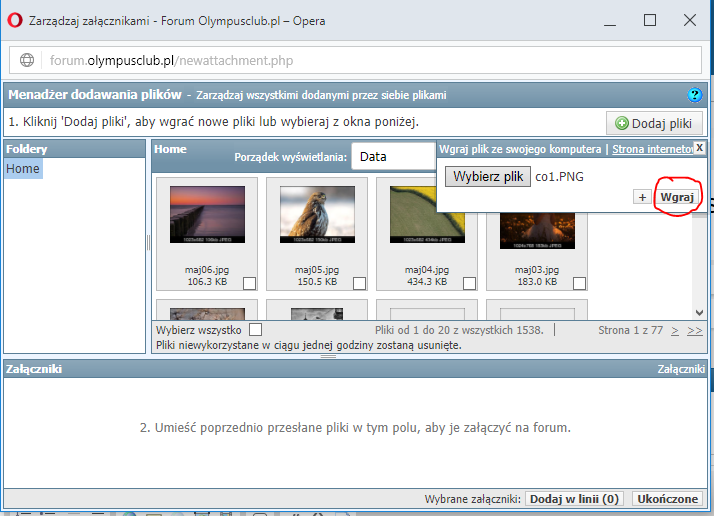Click the plus button beside Wgraj

point(642,197)
